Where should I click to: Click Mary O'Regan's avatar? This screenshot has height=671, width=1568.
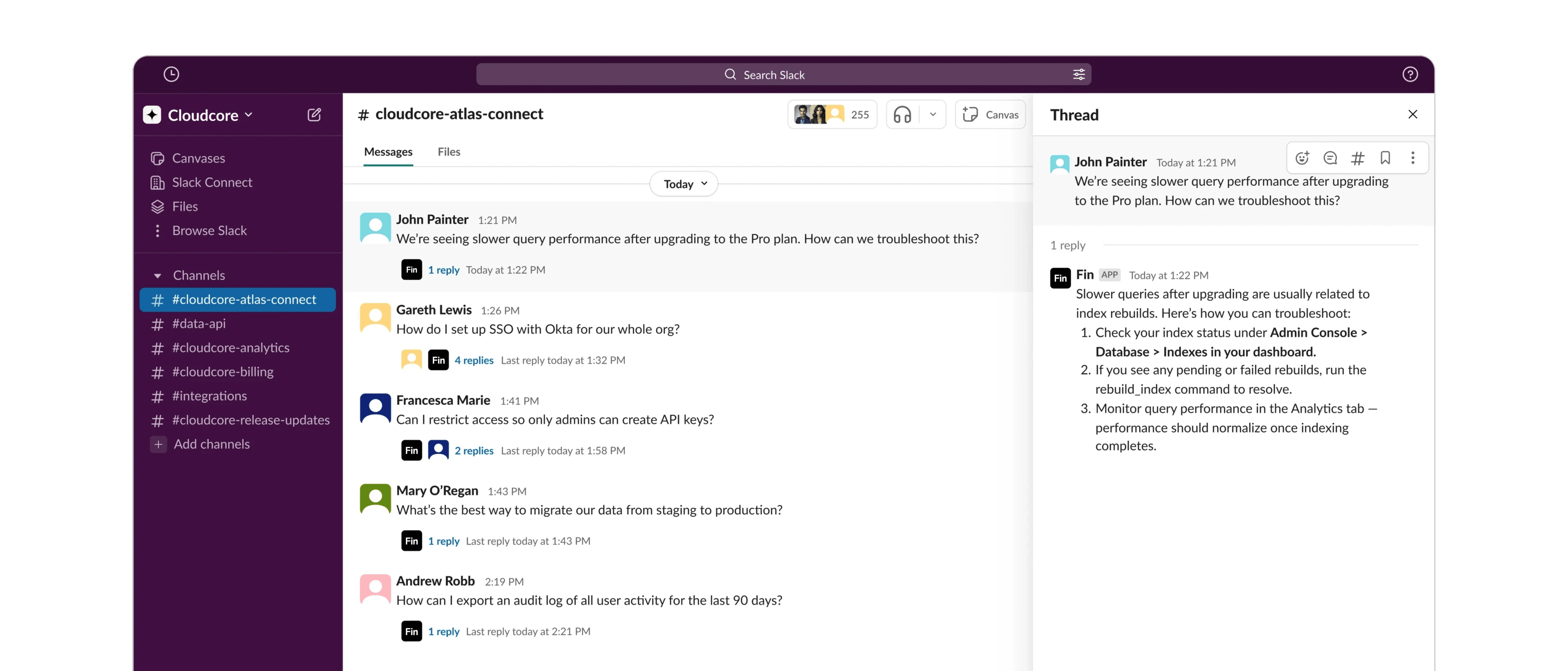375,499
